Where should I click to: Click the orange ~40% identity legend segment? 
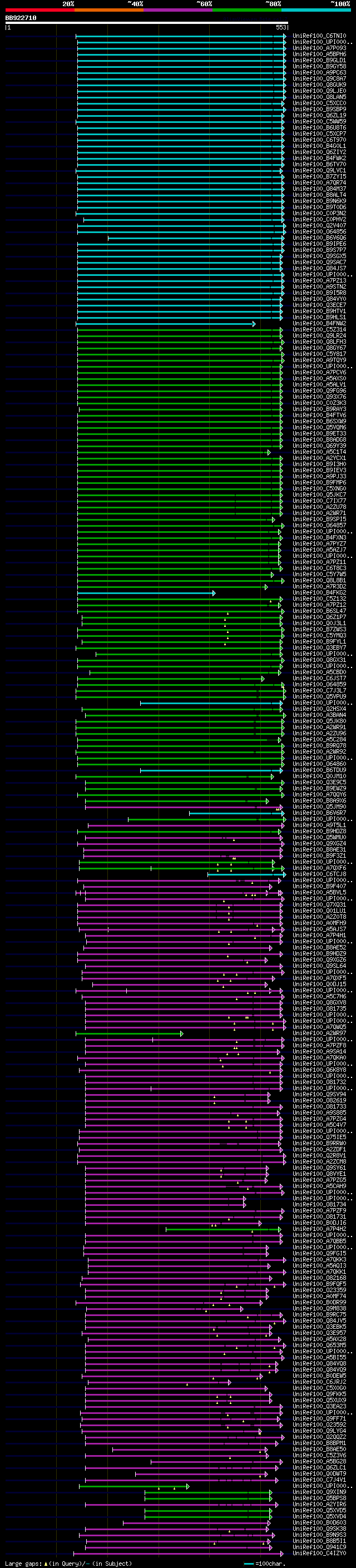click(109, 10)
